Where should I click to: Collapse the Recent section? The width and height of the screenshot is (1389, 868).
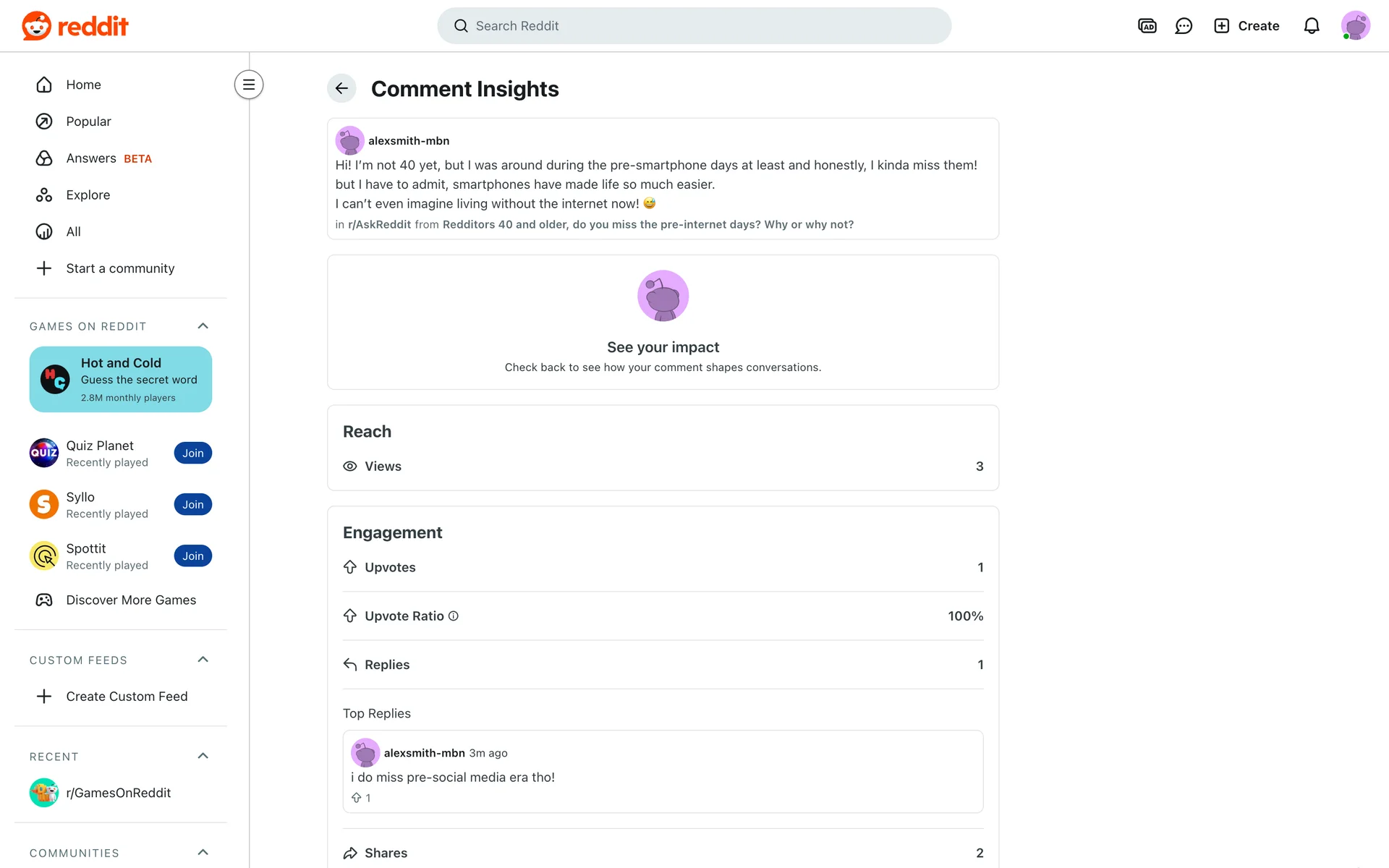(x=203, y=756)
